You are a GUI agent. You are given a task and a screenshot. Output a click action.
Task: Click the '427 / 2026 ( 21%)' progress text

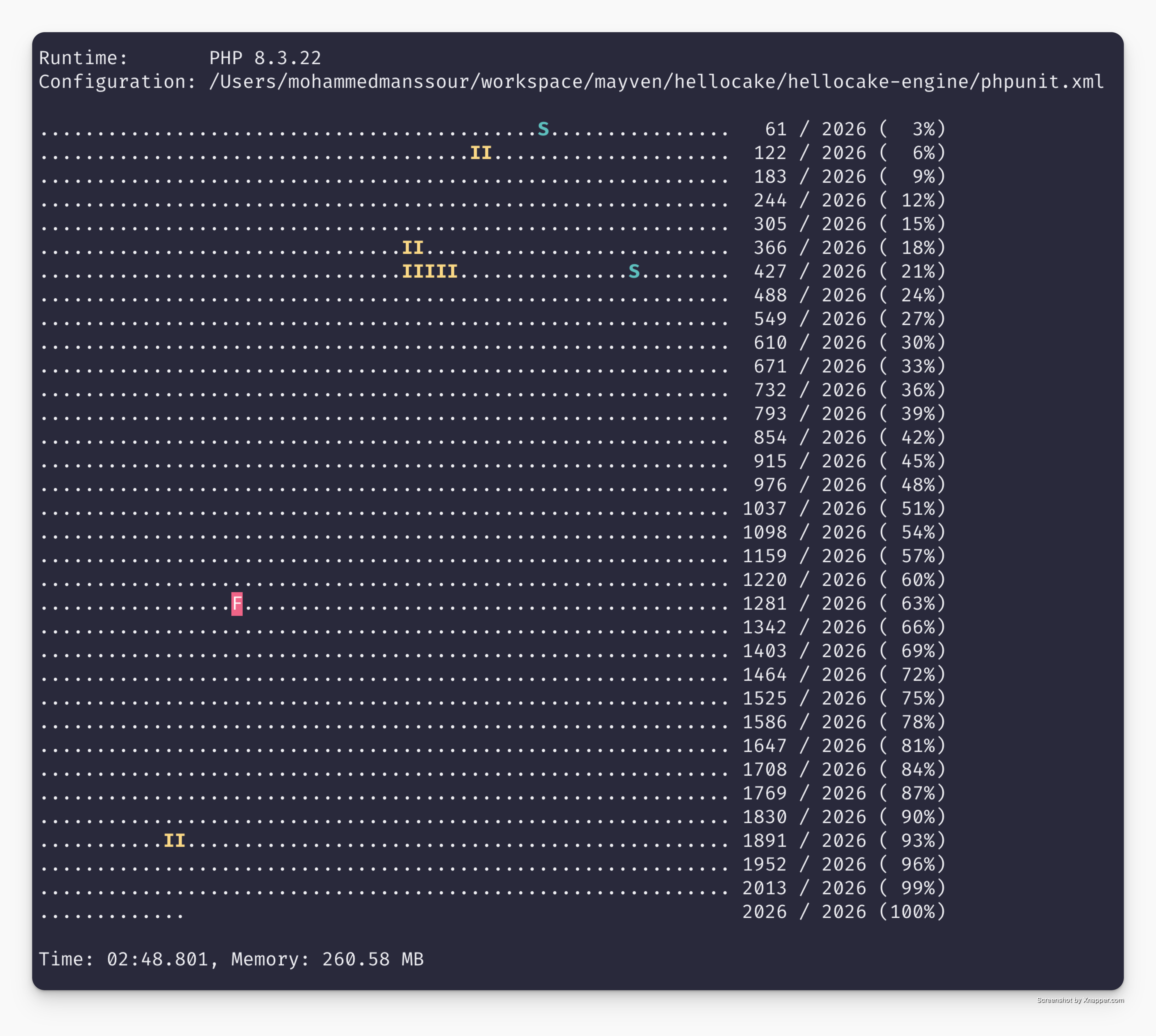coord(850,271)
